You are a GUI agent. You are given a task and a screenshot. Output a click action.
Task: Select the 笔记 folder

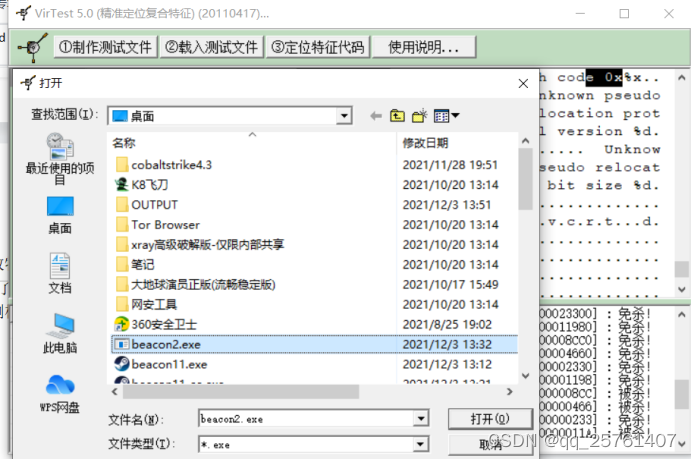point(135,264)
